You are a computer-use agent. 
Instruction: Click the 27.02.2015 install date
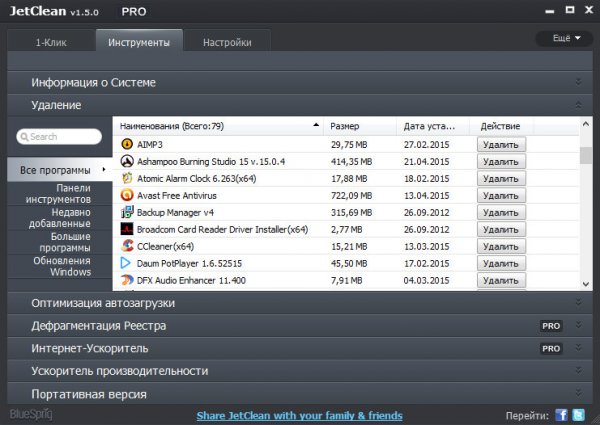426,145
